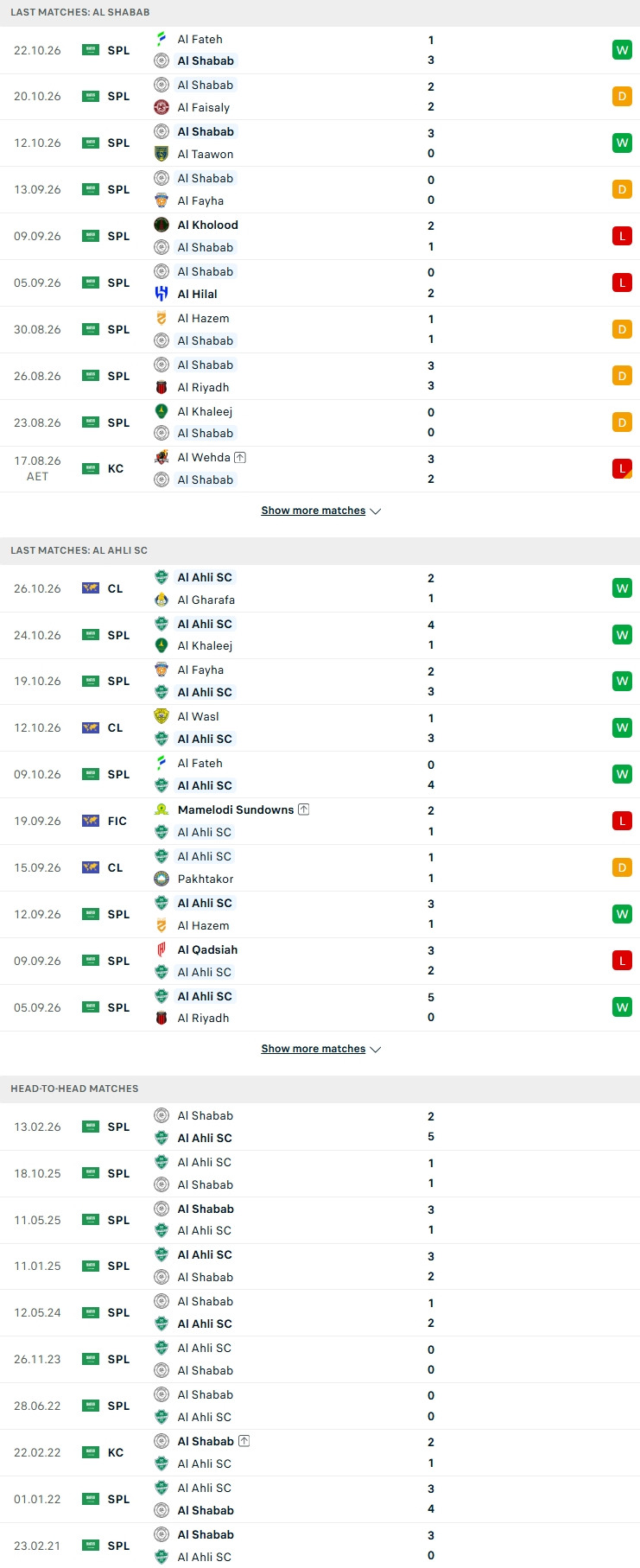Open head-to-head match from 18.10.25
This screenshot has height=1568, width=640.
[x=320, y=1173]
